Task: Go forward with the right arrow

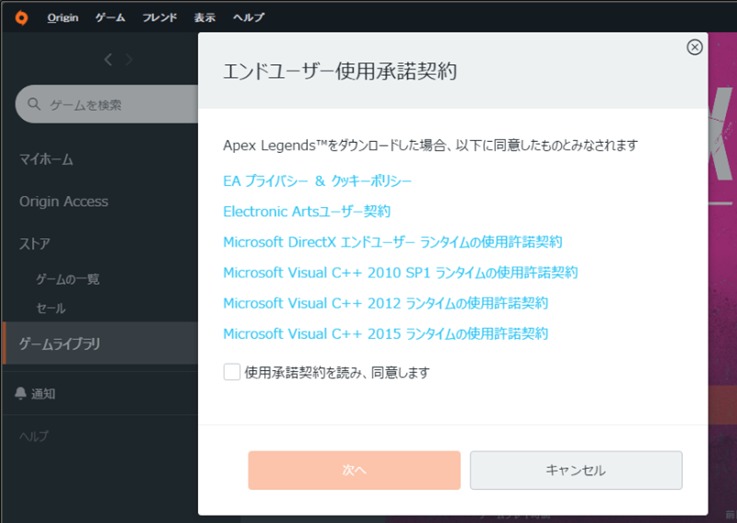Action: [129, 60]
